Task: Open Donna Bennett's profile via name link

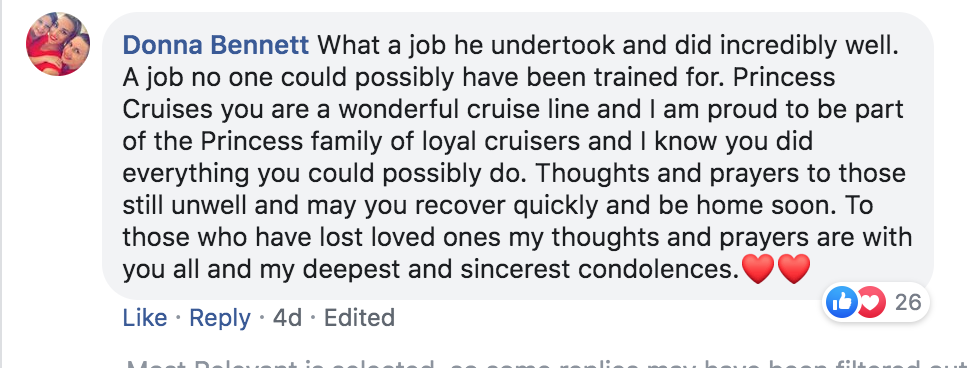Action: (216, 45)
